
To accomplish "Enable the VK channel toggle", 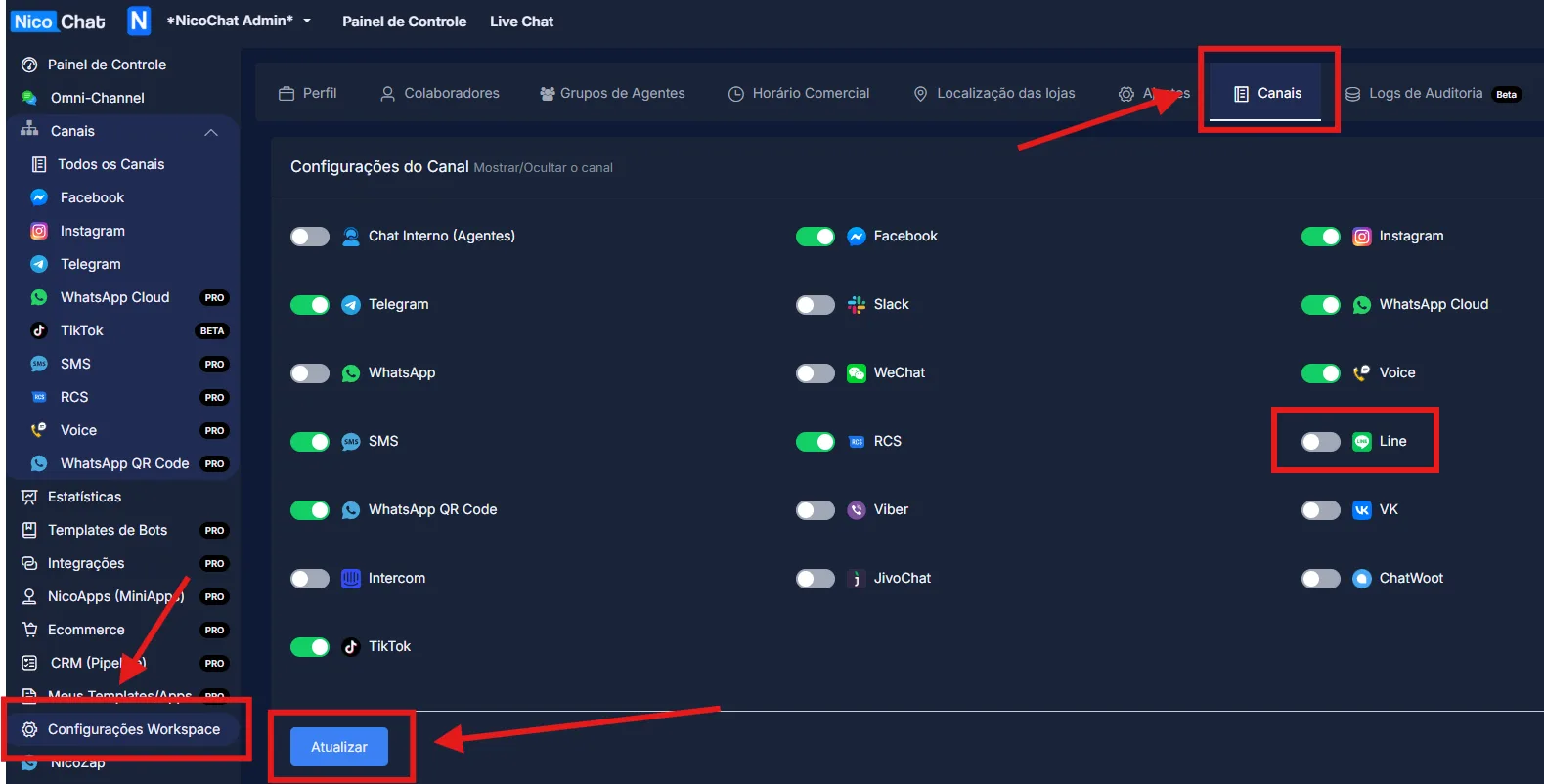I will coord(1321,510).
